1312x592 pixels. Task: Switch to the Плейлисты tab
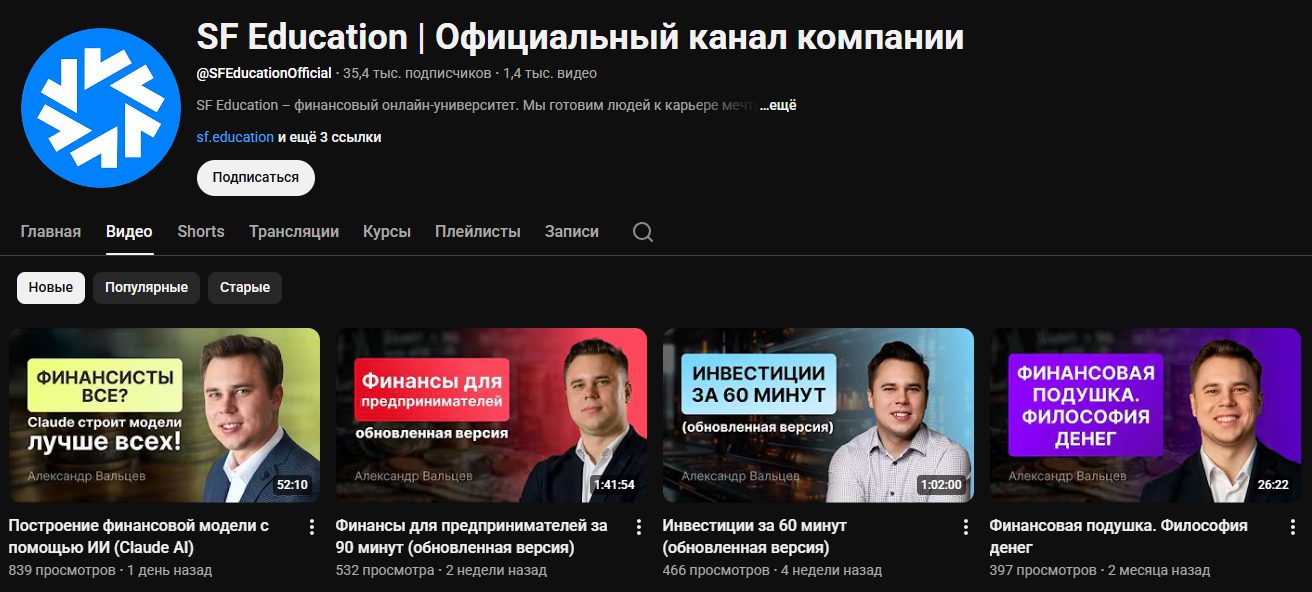478,231
